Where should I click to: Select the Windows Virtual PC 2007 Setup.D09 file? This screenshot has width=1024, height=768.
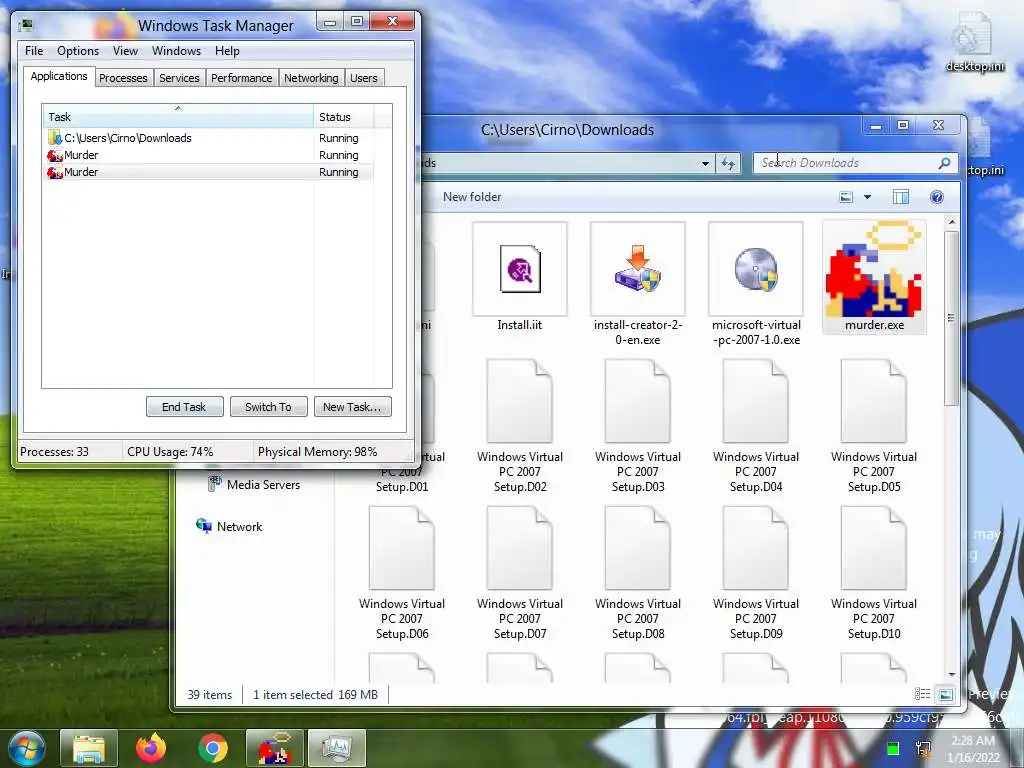click(756, 573)
